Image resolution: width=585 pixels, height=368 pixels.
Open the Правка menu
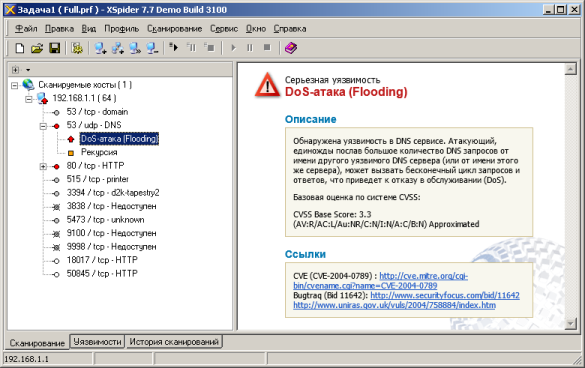pos(59,29)
